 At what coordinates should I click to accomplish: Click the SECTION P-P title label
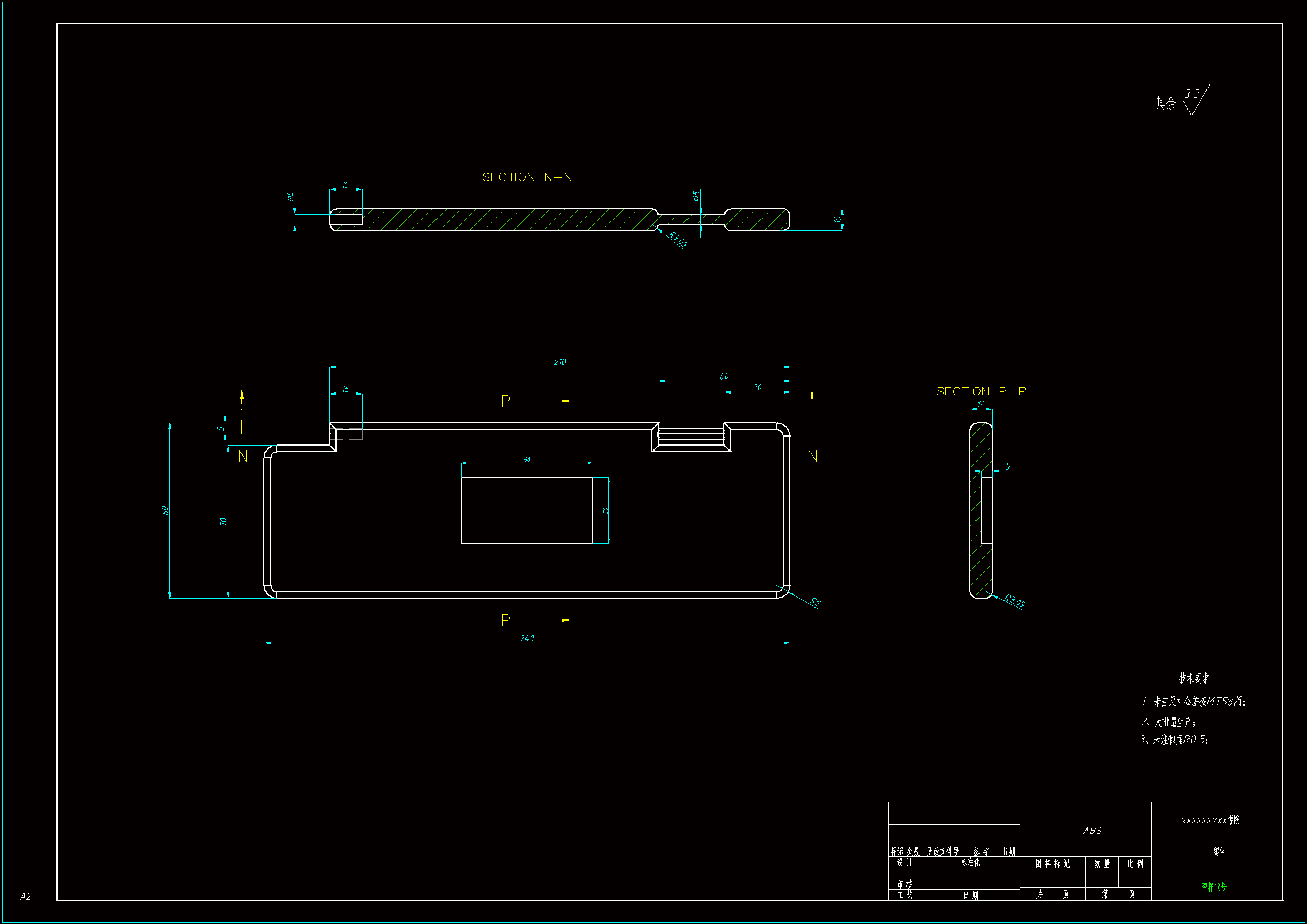tap(981, 391)
